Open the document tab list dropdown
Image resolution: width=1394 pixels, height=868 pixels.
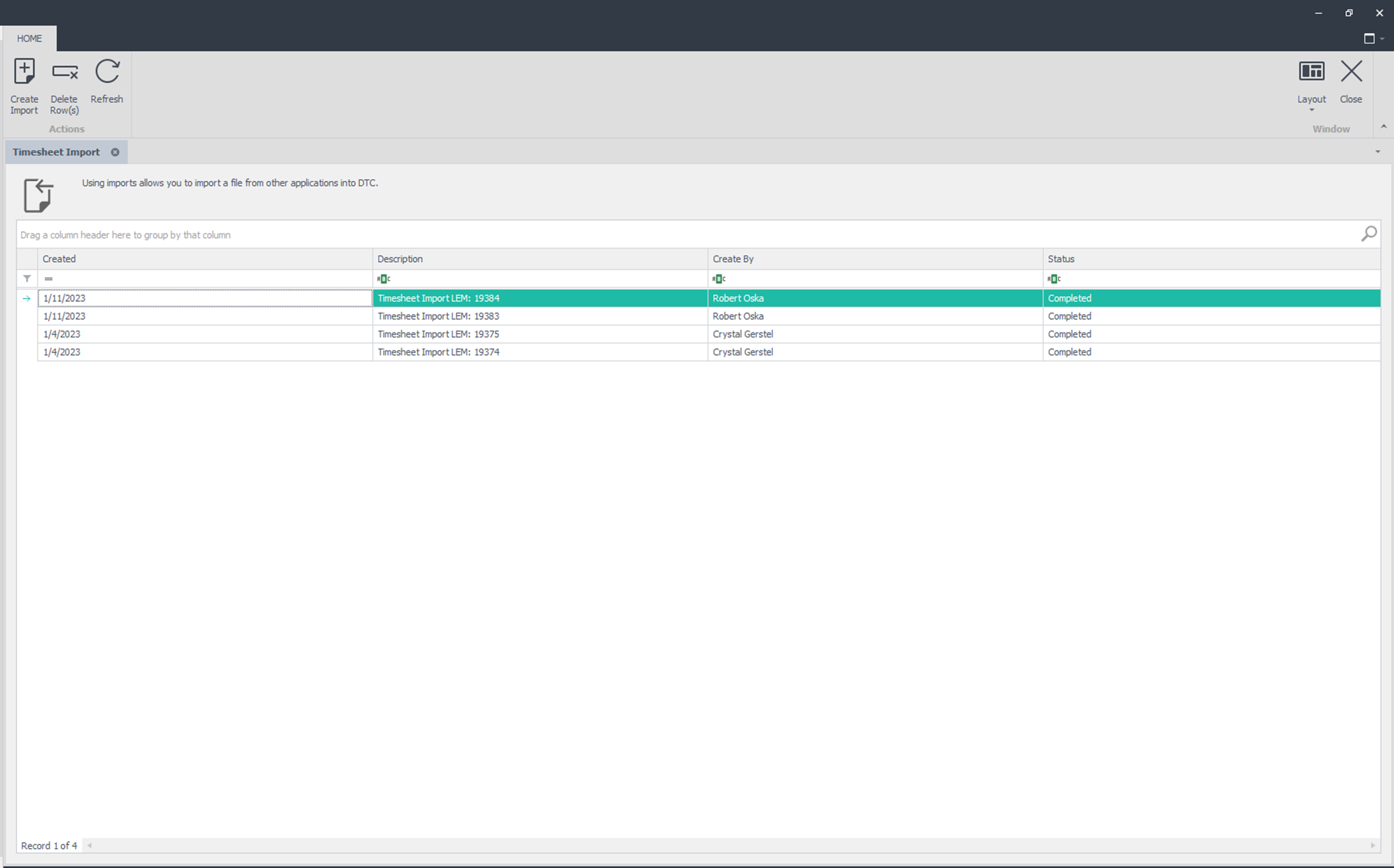click(1378, 152)
